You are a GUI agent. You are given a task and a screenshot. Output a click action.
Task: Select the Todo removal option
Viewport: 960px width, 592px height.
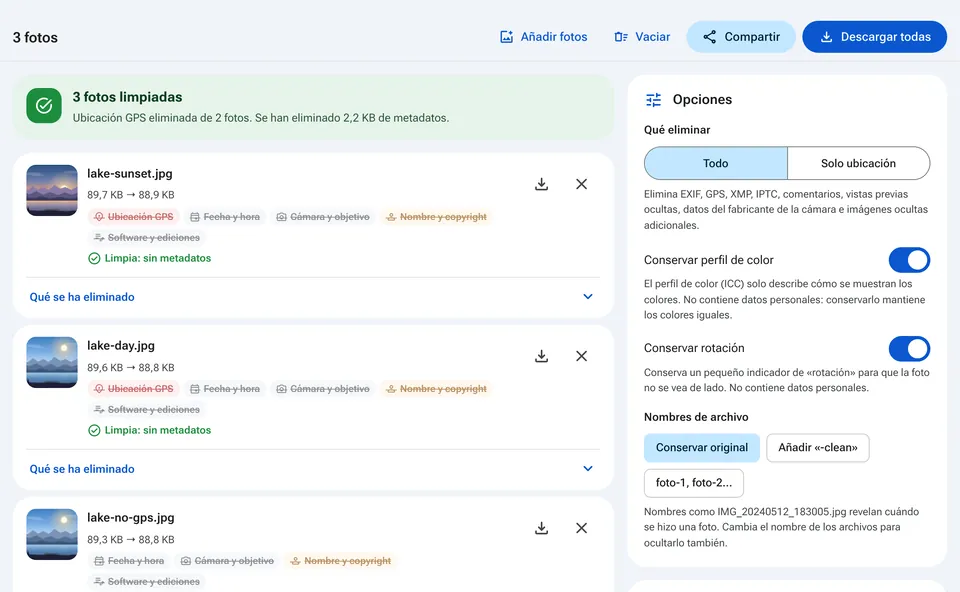(716, 163)
